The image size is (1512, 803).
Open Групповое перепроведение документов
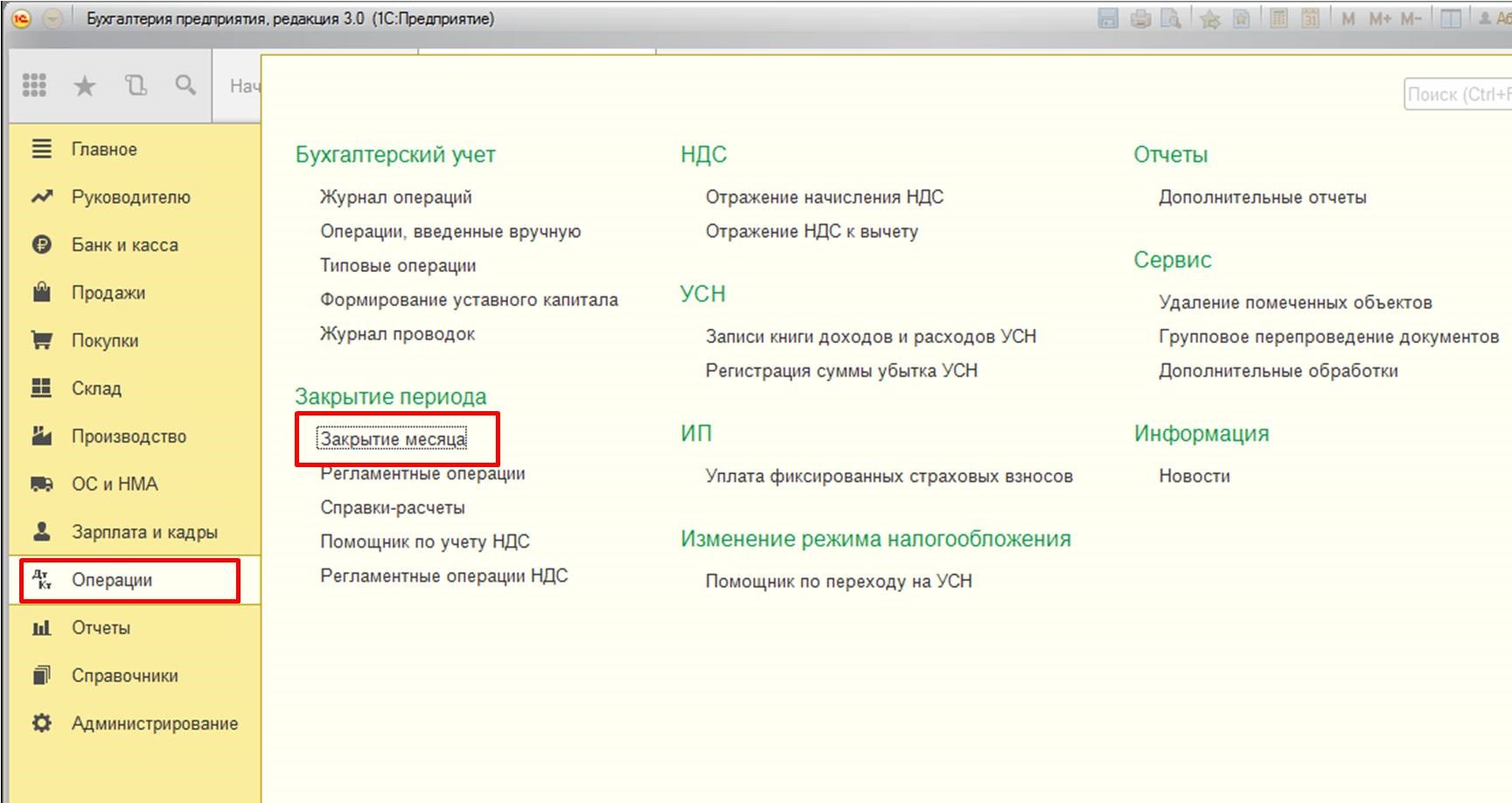(x=1327, y=337)
